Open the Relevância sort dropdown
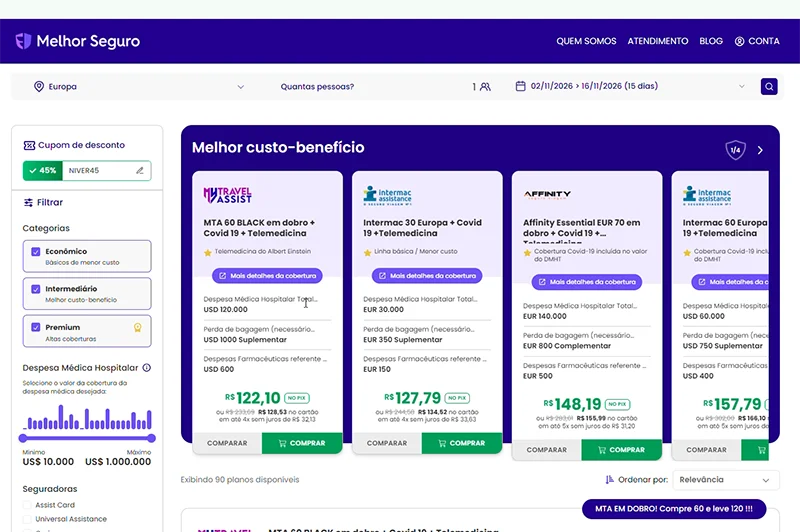The width and height of the screenshot is (800, 532). point(726,480)
